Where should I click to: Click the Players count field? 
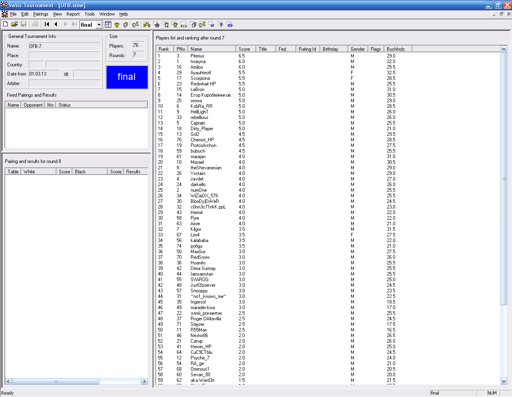pos(138,45)
